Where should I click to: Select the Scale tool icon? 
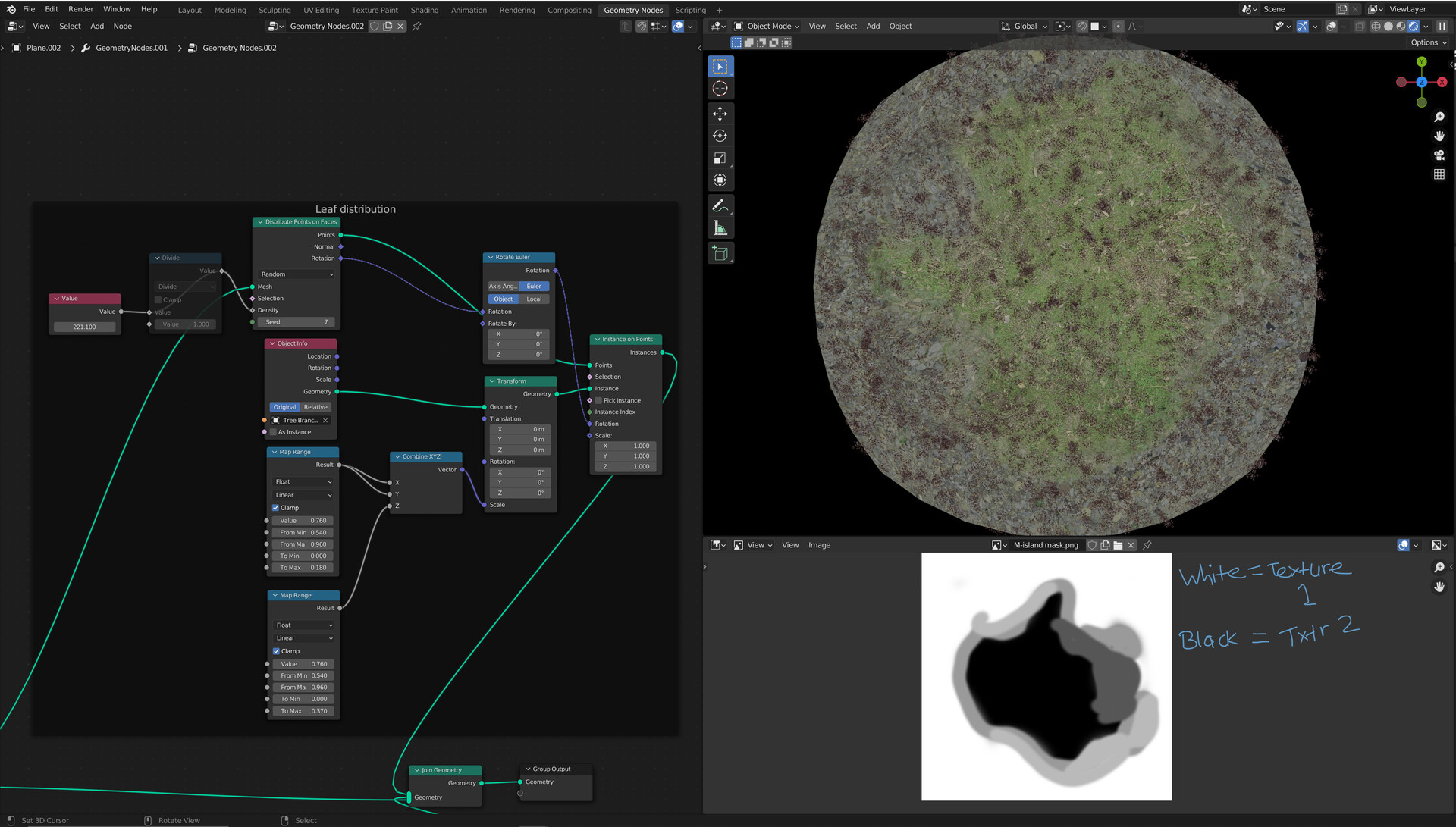tap(720, 158)
